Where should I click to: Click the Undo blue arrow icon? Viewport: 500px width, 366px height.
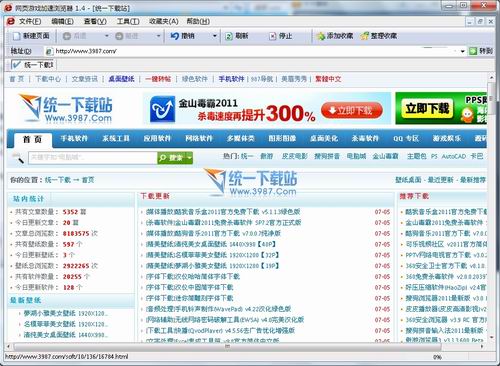click(x=175, y=36)
